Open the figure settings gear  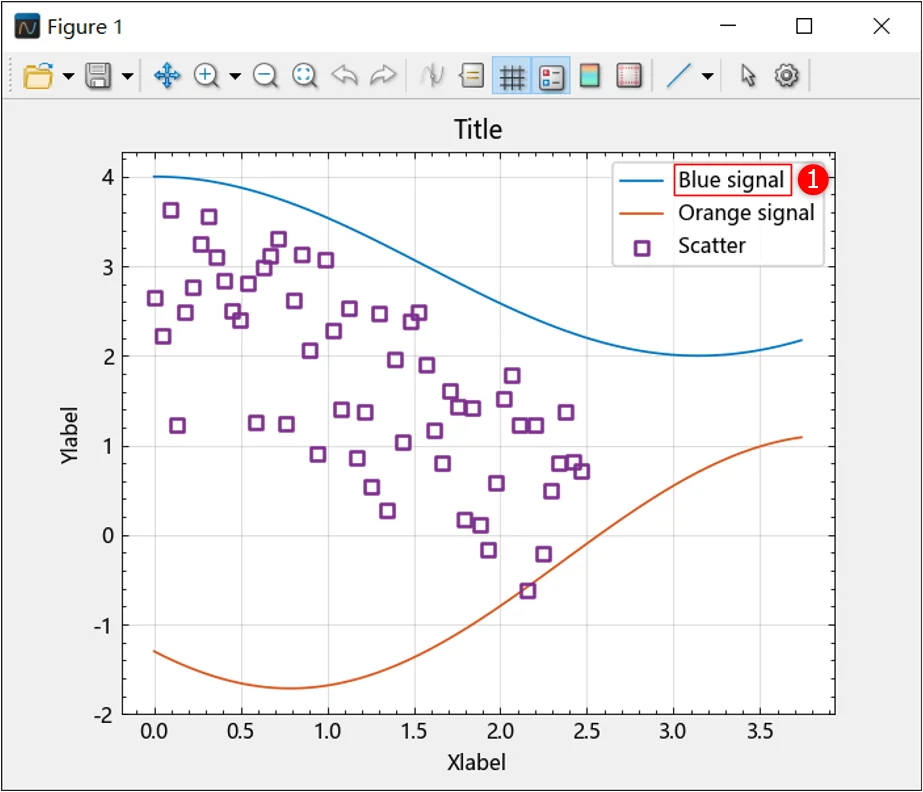pos(786,76)
